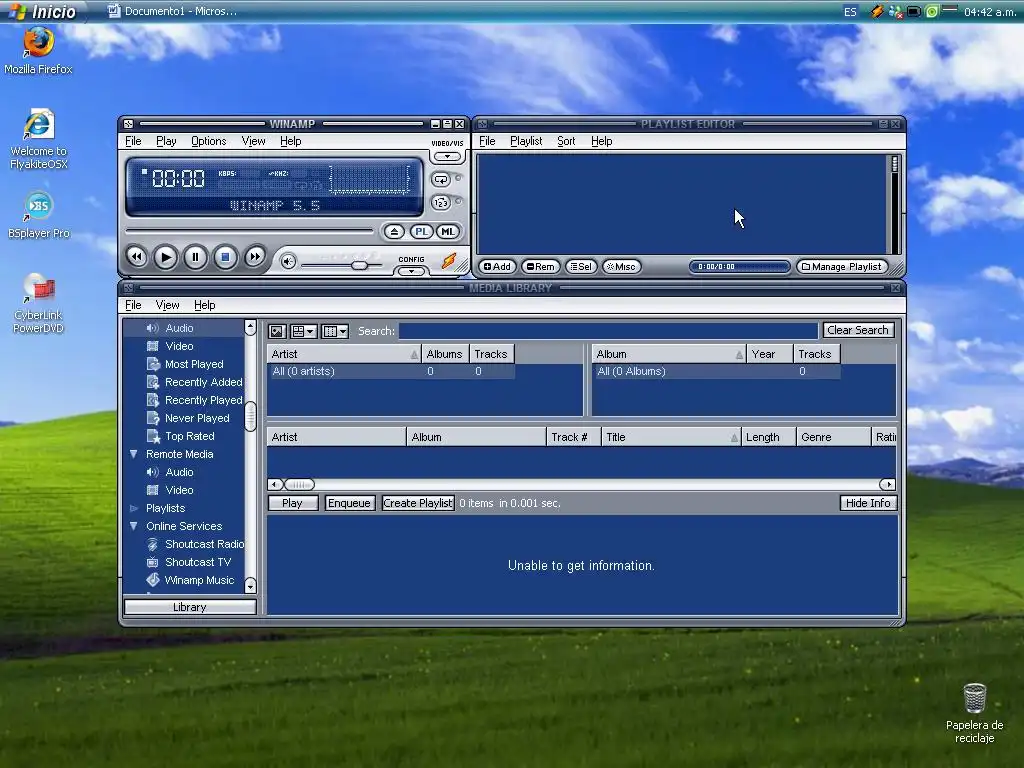The width and height of the screenshot is (1024, 768).
Task: Open the Winamp Play menu
Action: [x=166, y=141]
